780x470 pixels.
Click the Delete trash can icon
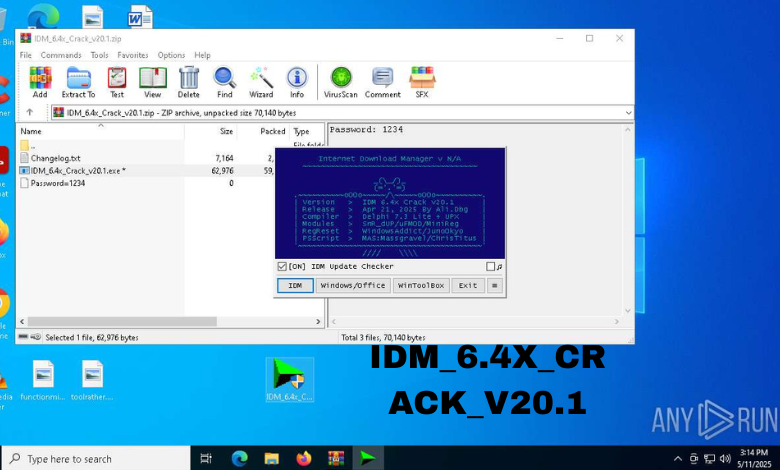pyautogui.click(x=189, y=82)
